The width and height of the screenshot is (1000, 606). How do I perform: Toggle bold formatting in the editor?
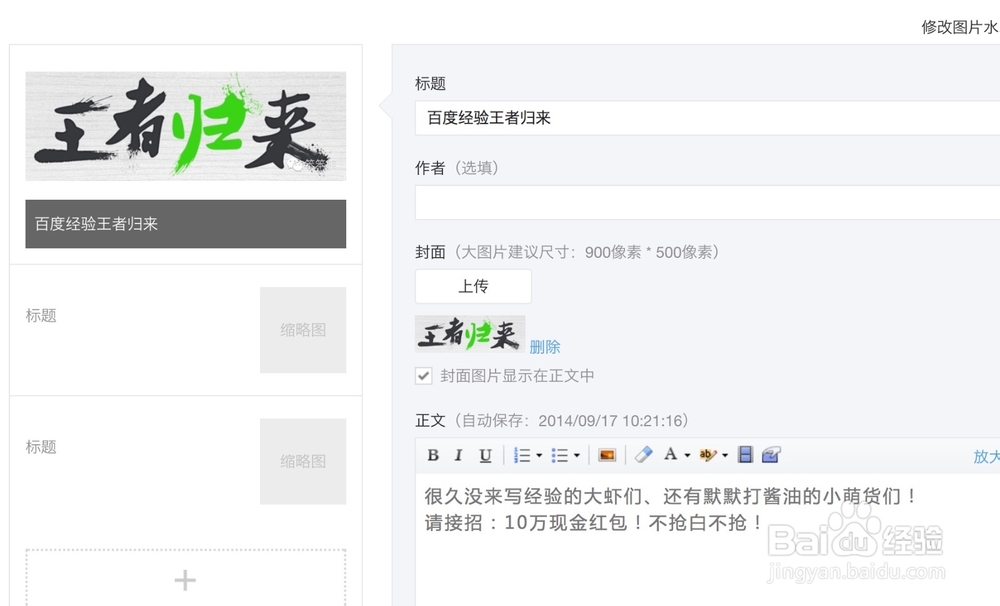[x=433, y=455]
